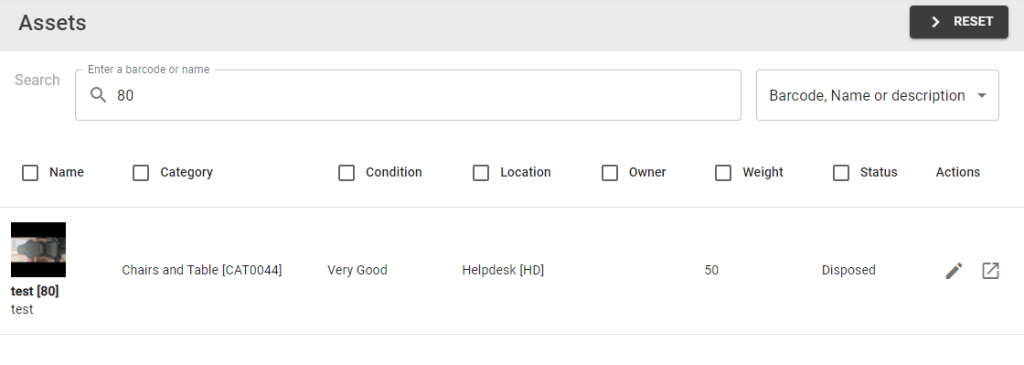Click the barcode or name search field

[x=408, y=95]
